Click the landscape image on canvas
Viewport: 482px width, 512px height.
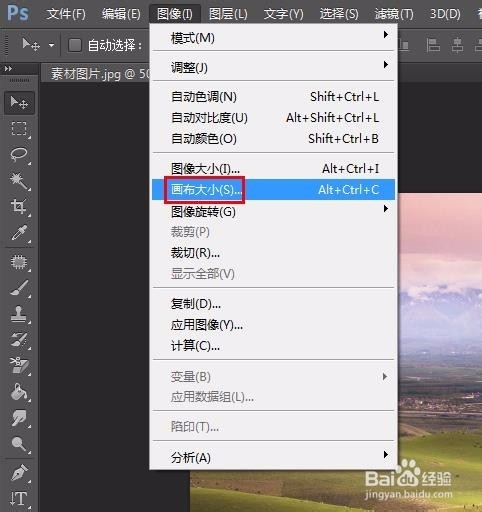(x=440, y=333)
